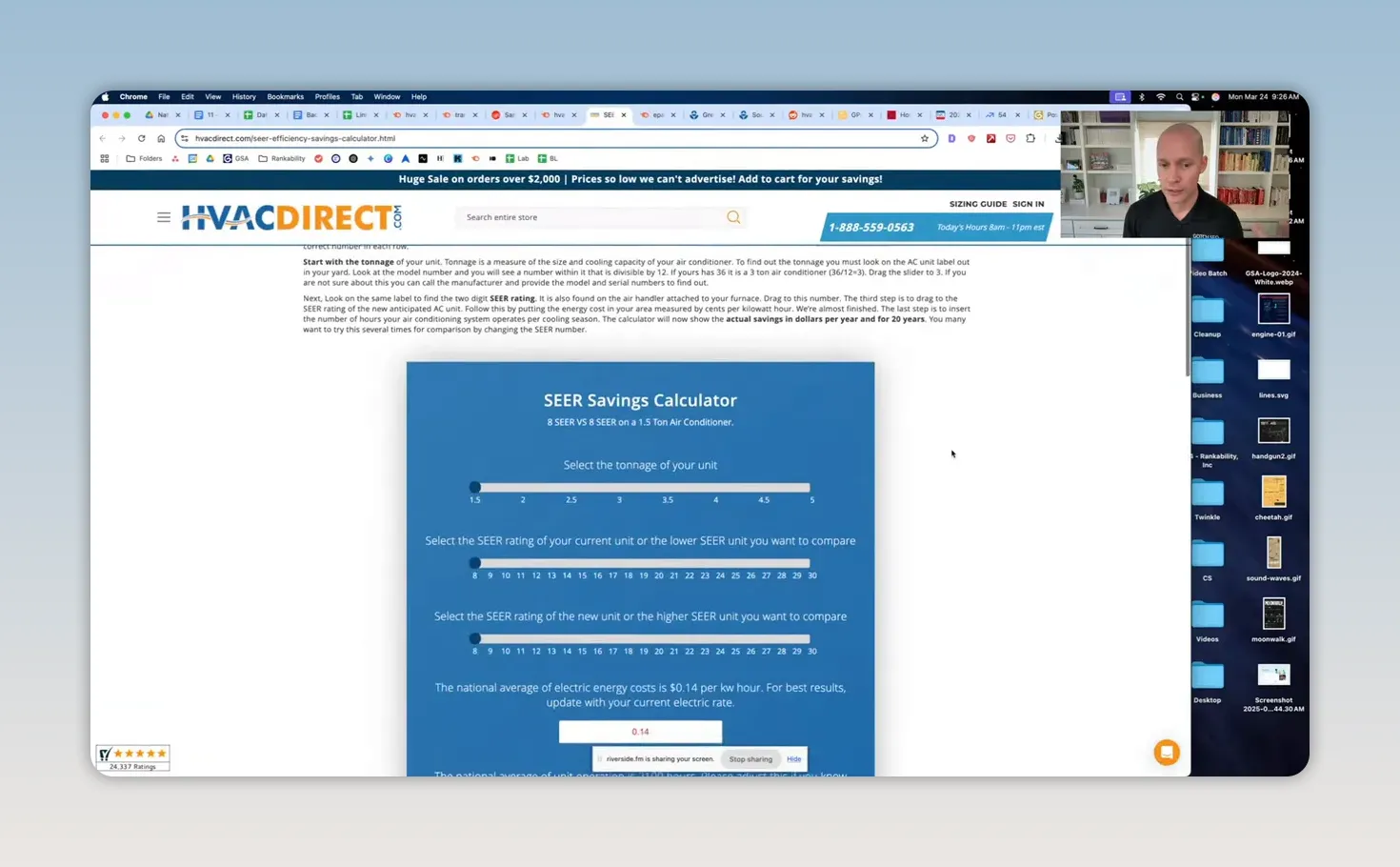This screenshot has width=1400, height=867.
Task: Open the Bookmarks menu
Action: 286,96
